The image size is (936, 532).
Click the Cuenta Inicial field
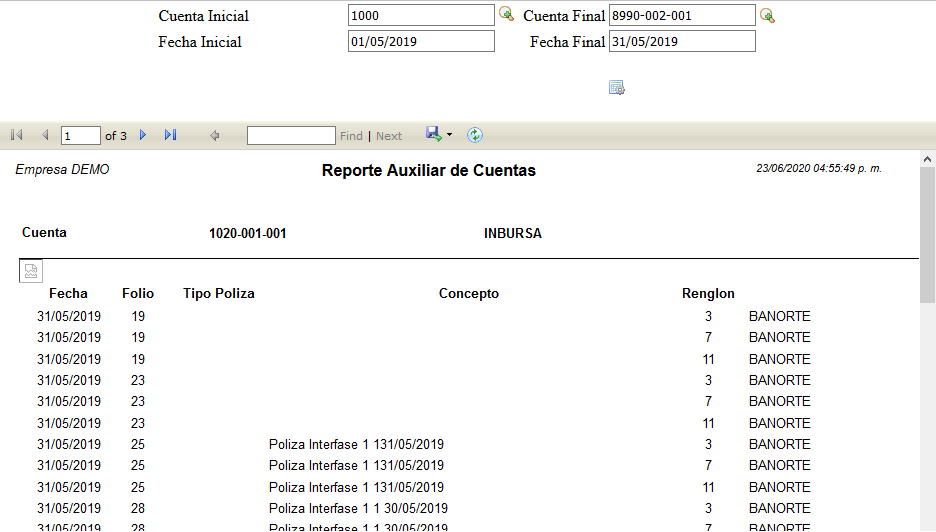(x=421, y=16)
